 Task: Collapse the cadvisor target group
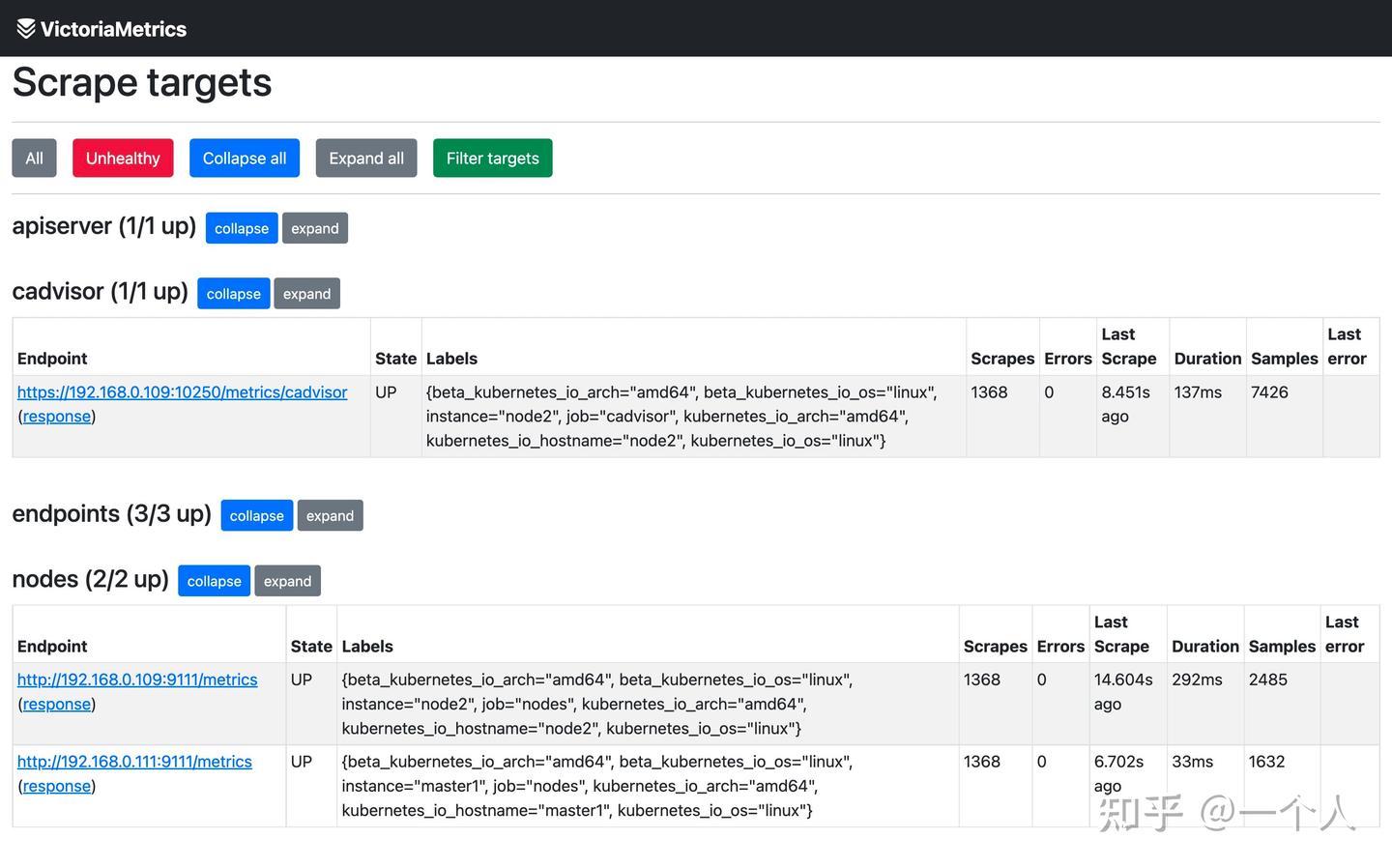point(234,294)
